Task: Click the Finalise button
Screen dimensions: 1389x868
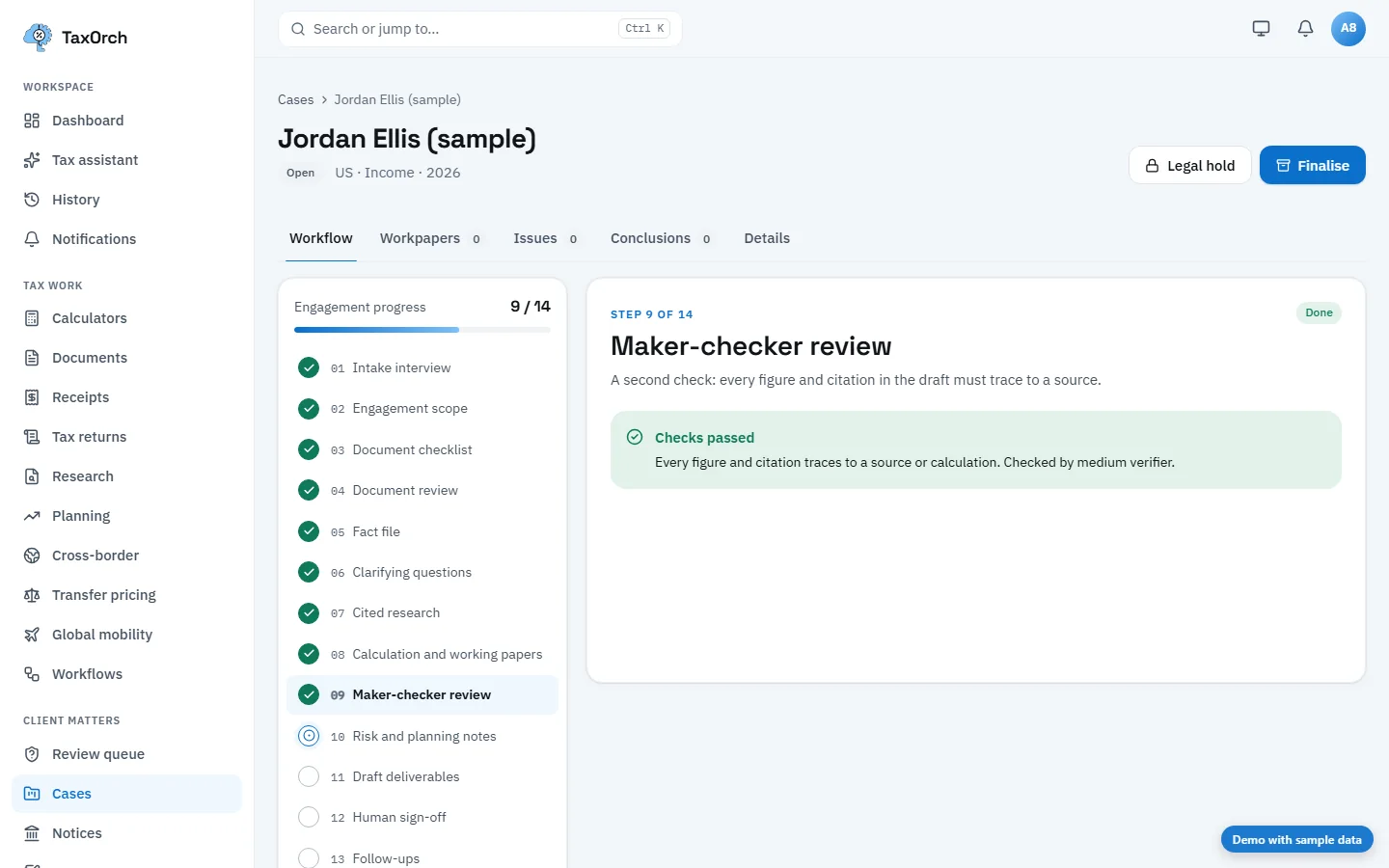Action: [x=1313, y=165]
